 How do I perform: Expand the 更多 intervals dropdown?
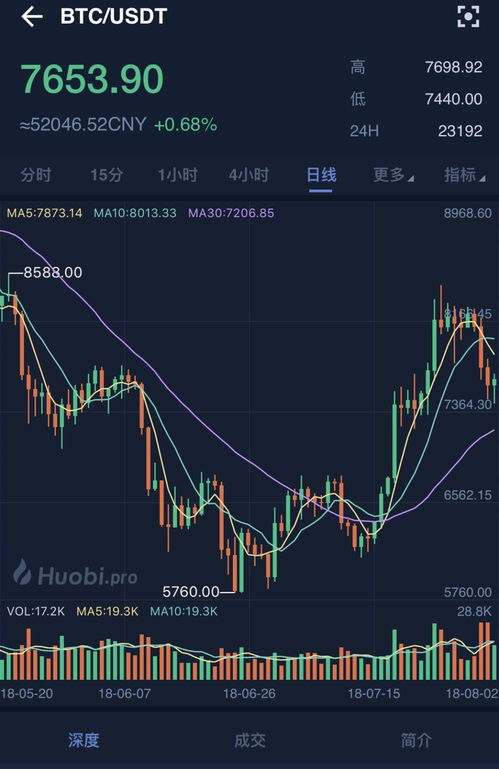point(393,175)
